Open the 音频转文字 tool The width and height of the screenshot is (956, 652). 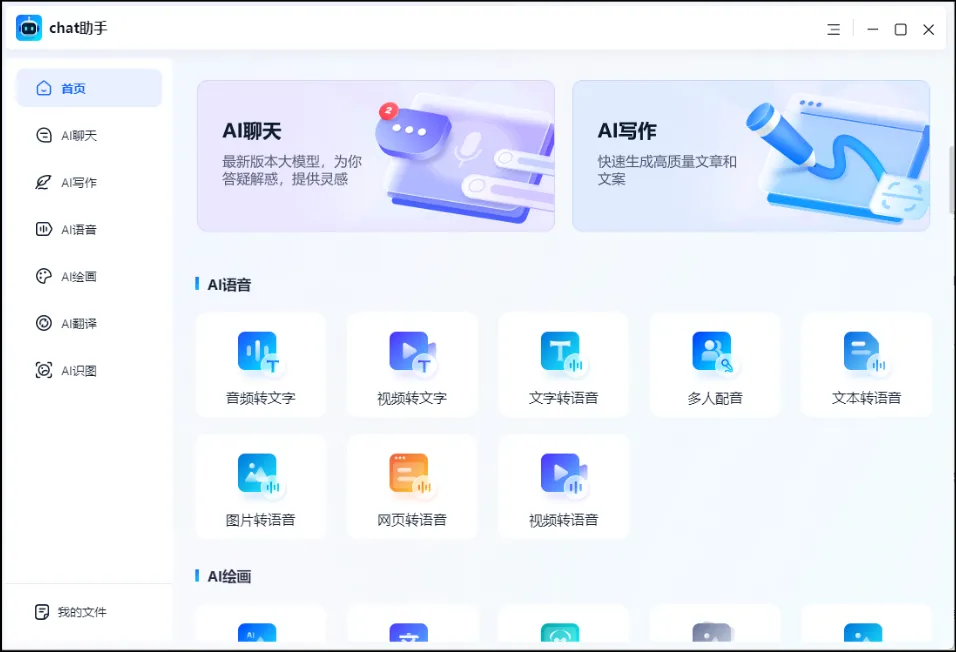[260, 365]
